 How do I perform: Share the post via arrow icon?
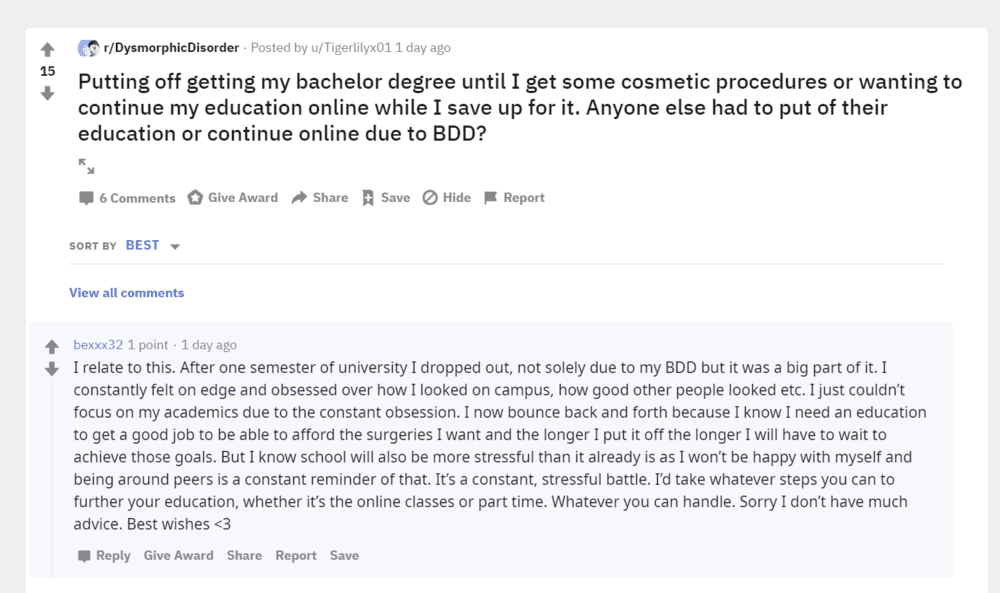pyautogui.click(x=320, y=198)
